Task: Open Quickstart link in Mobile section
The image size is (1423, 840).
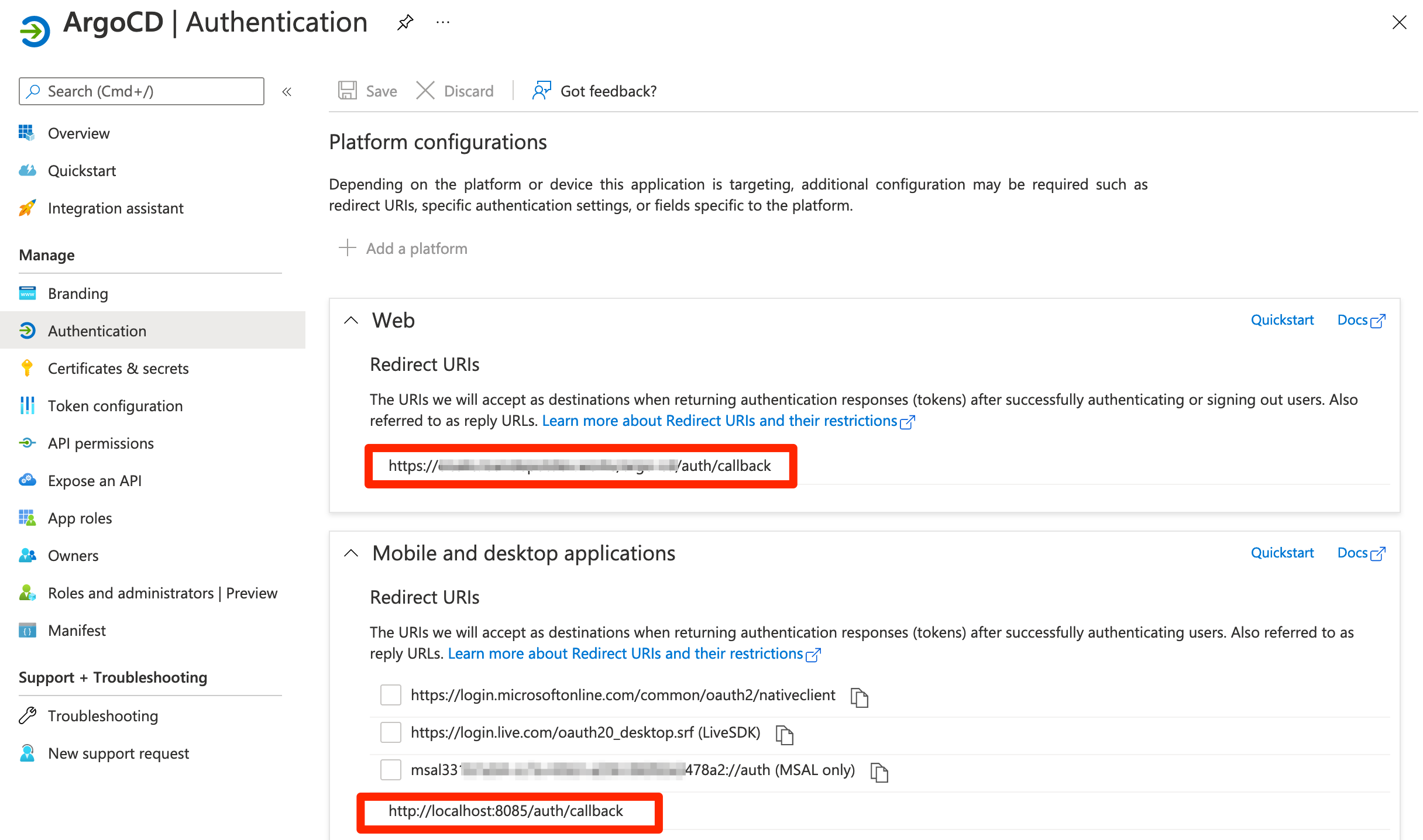Action: (1282, 553)
